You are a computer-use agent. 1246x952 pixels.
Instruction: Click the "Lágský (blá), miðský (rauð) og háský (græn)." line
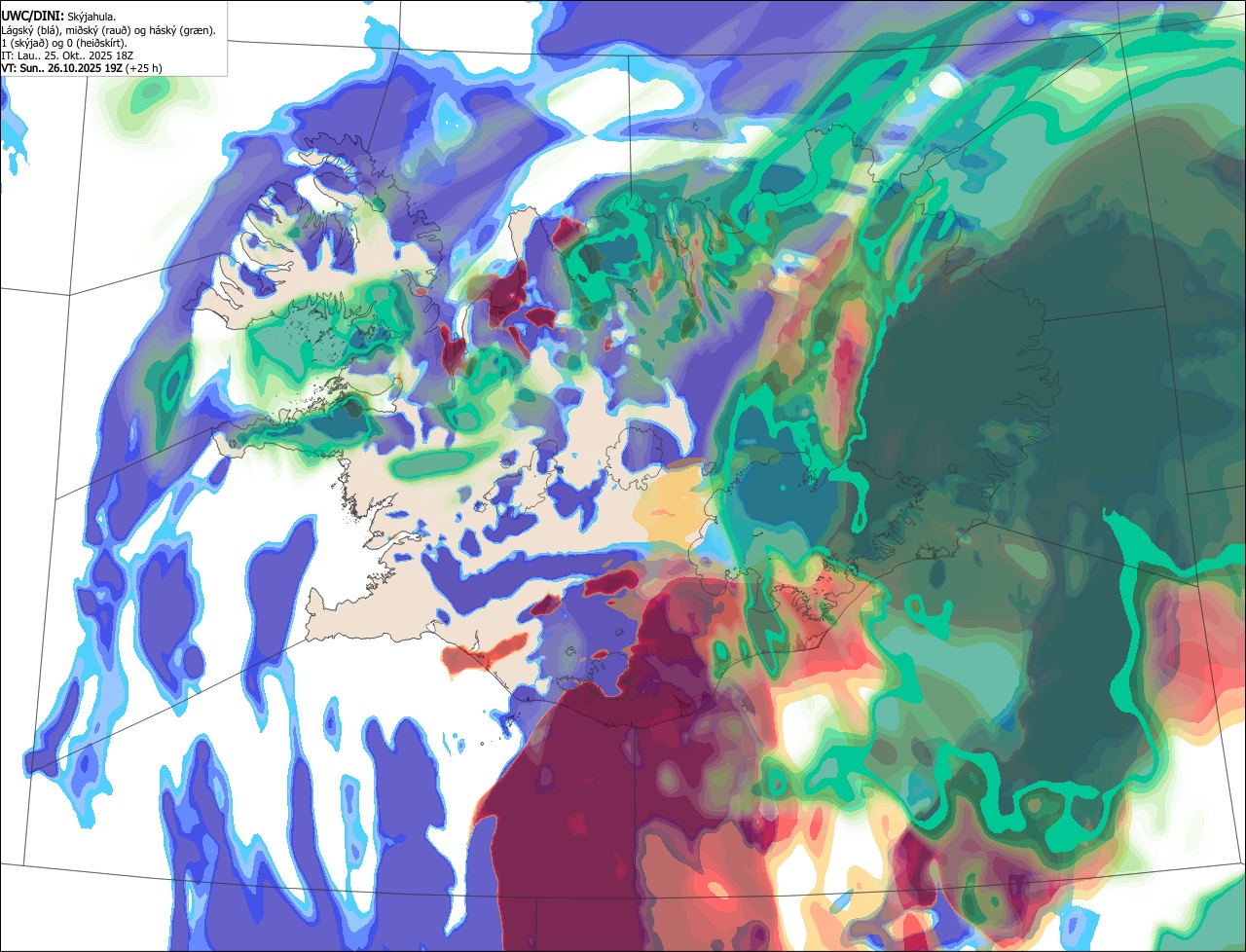[109, 30]
